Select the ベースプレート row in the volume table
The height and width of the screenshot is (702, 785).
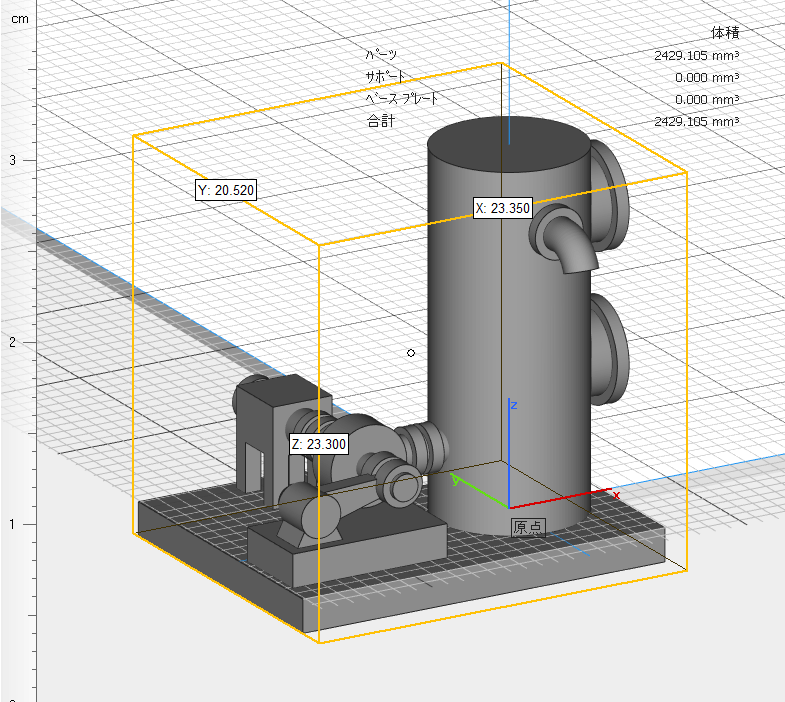pyautogui.click(x=401, y=99)
